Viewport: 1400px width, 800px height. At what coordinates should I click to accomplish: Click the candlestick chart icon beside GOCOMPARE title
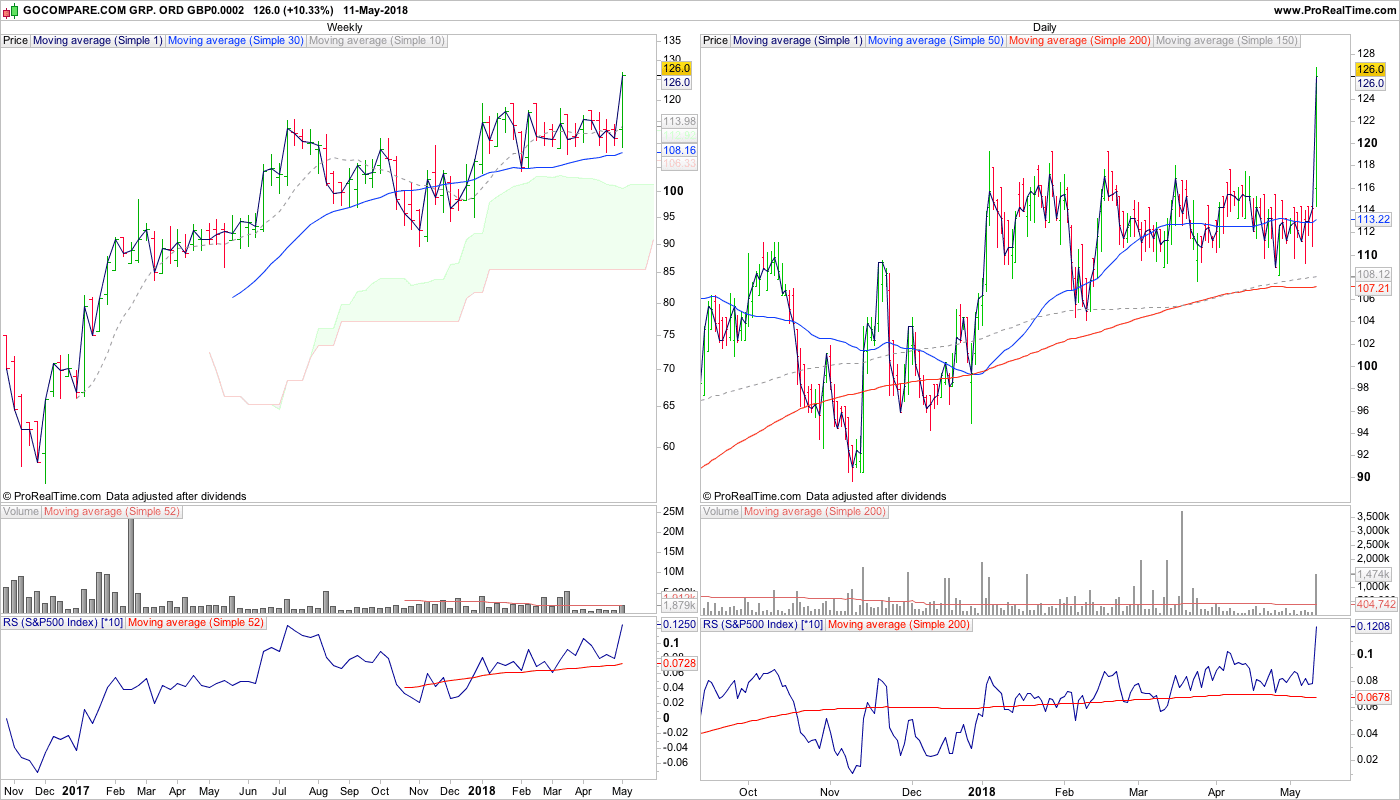(x=11, y=10)
